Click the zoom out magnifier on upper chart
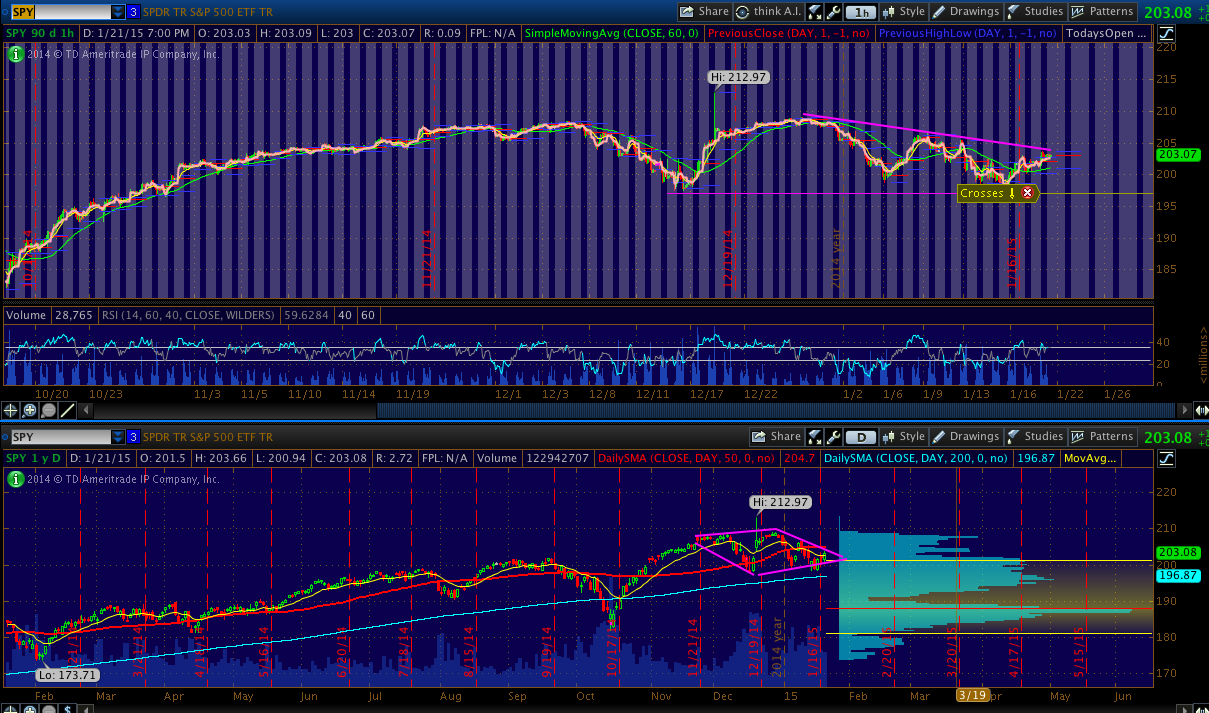 tap(48, 410)
